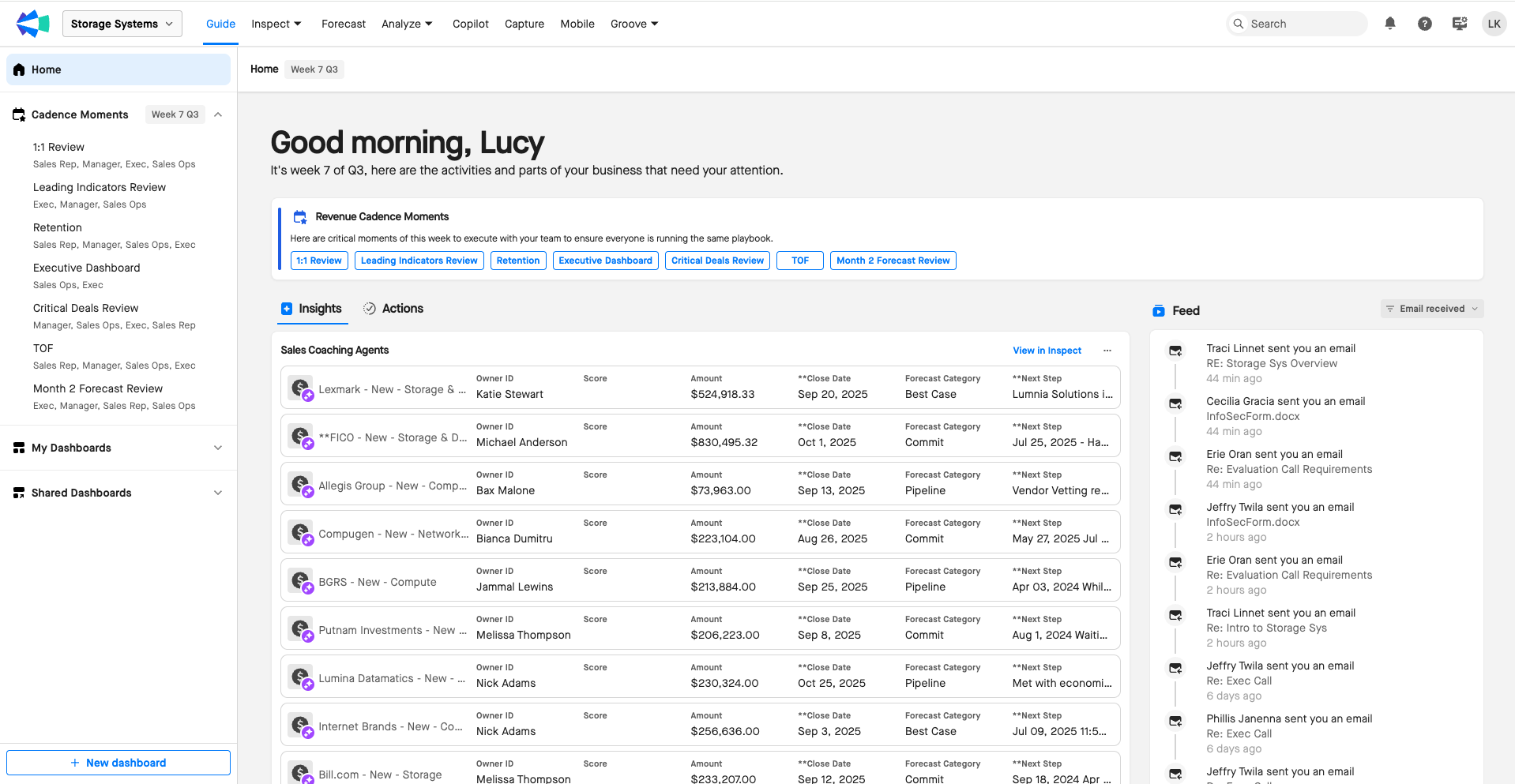This screenshot has height=784, width=1515.
Task: Click the View in Inspect link
Action: coord(1047,351)
